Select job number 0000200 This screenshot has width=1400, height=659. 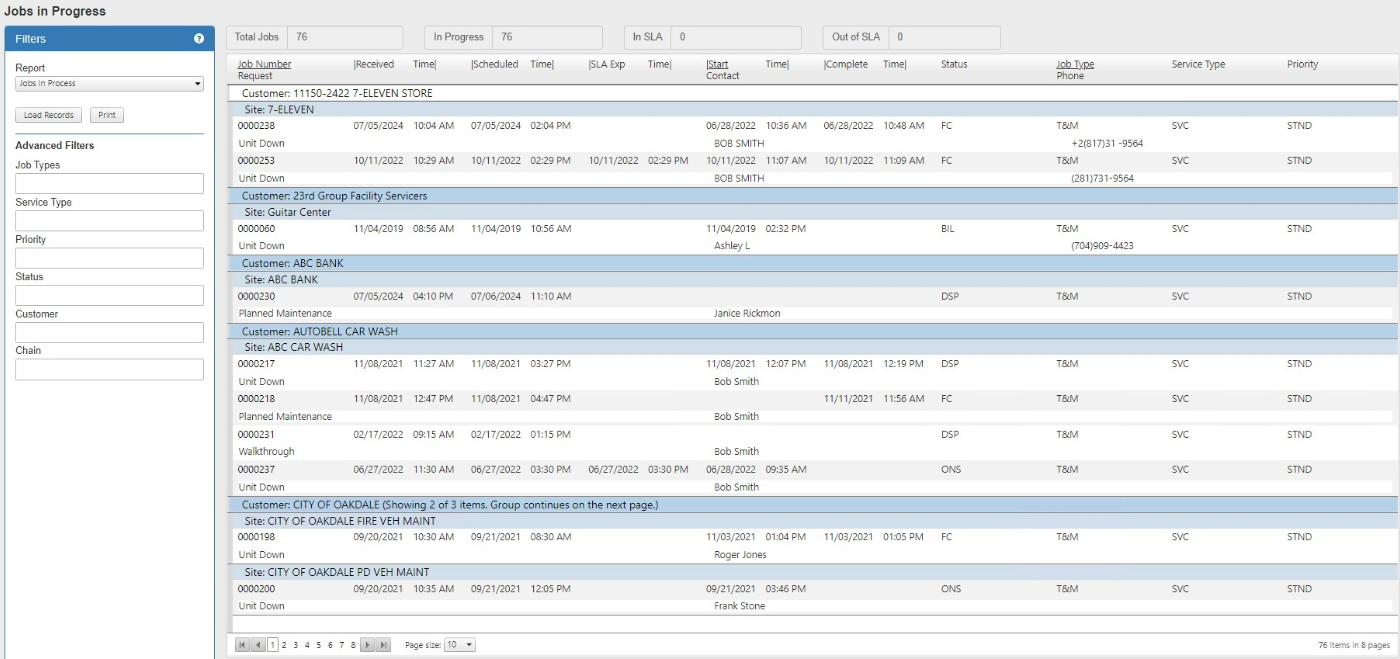(x=256, y=589)
